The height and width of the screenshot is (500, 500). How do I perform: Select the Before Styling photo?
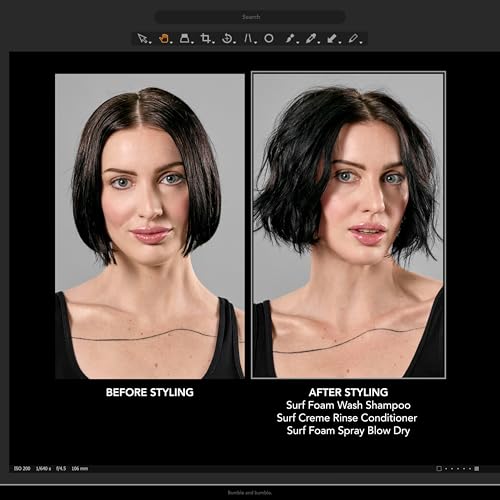pos(150,226)
